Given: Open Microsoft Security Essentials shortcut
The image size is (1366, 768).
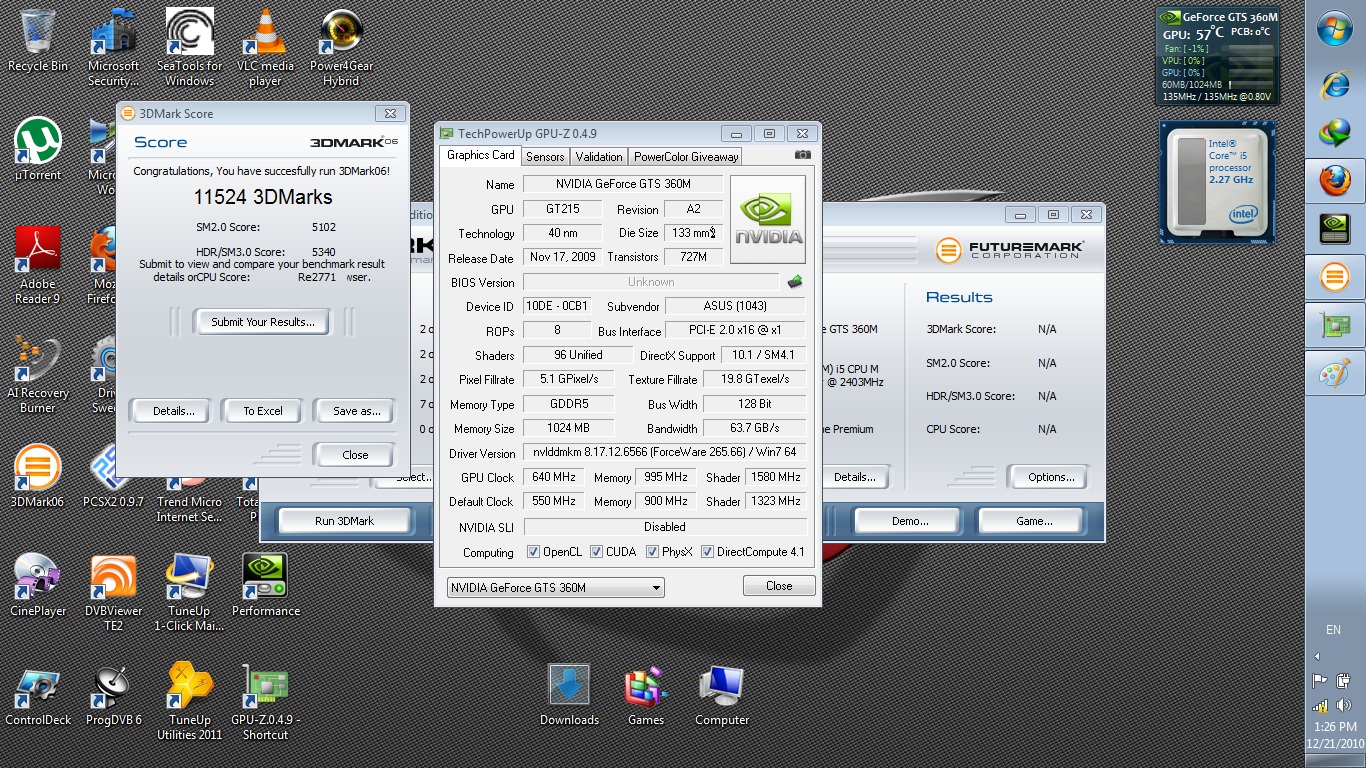Looking at the screenshot, I should pos(113,47).
